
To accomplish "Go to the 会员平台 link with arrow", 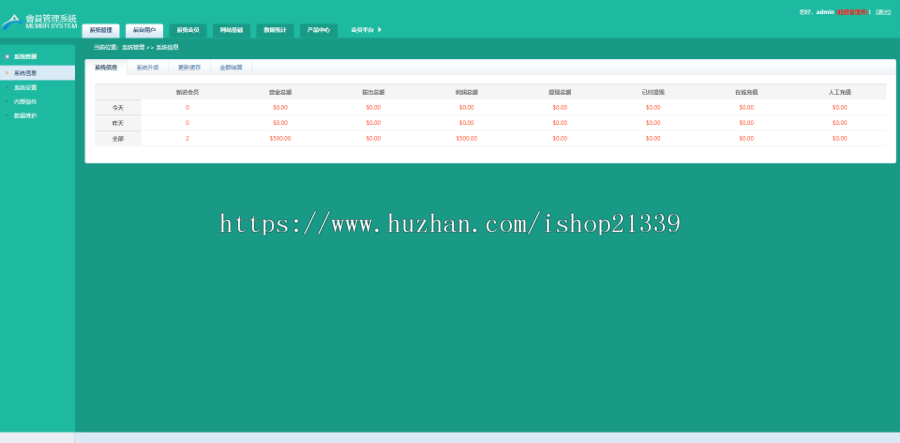I will click(366, 30).
